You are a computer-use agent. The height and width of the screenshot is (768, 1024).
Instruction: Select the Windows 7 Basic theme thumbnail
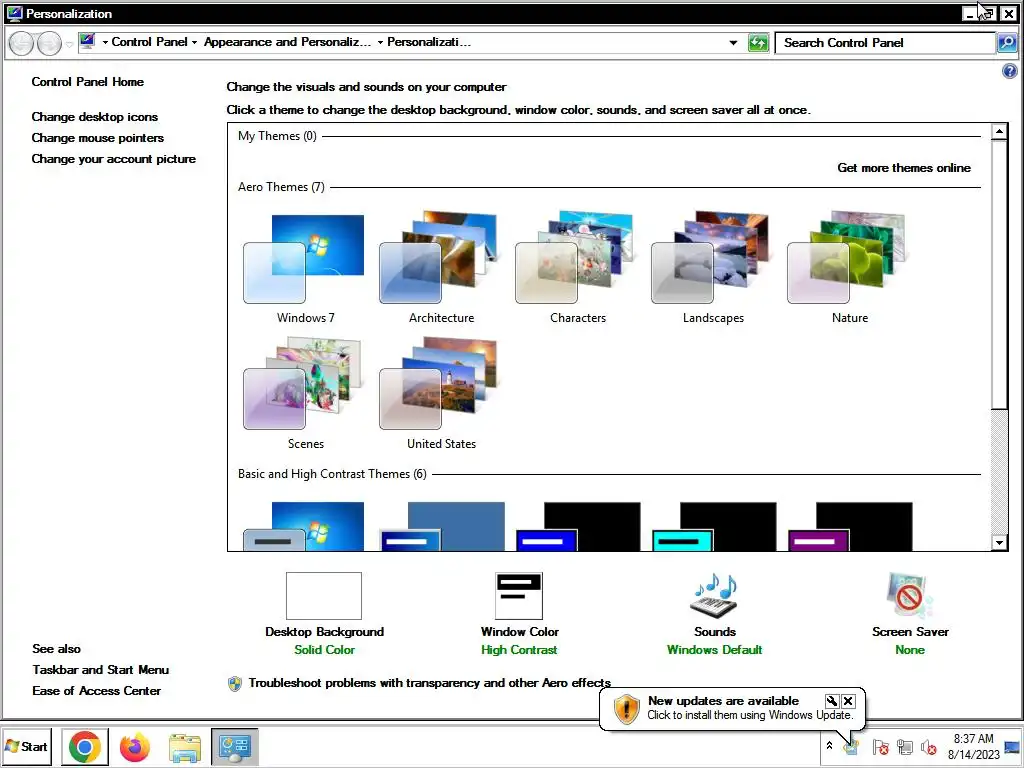[x=304, y=526]
